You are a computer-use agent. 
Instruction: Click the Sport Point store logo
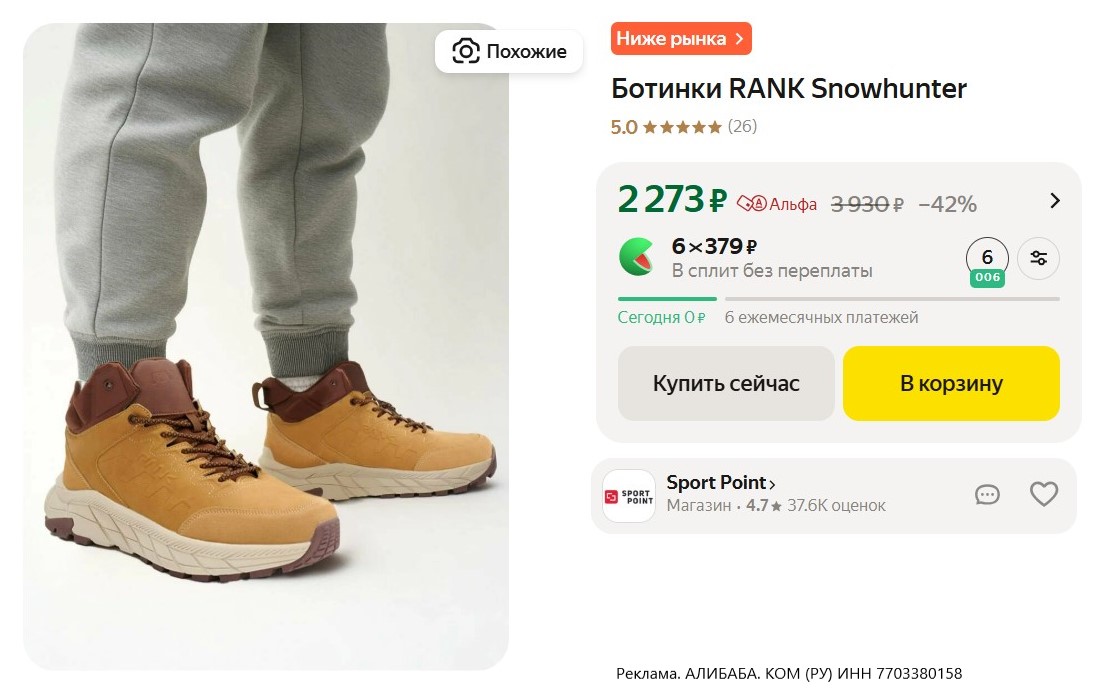coord(629,496)
